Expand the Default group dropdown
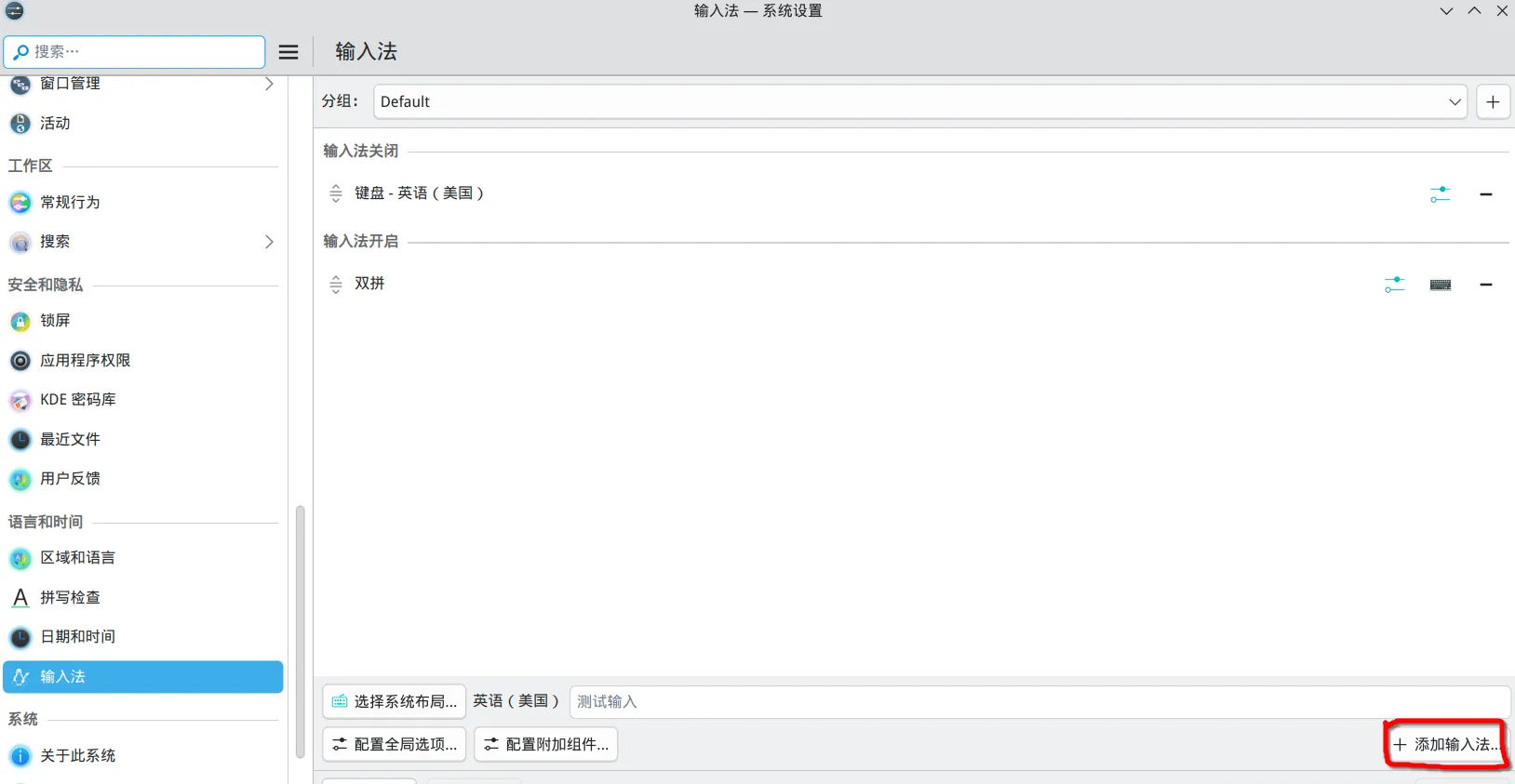 tap(1455, 102)
